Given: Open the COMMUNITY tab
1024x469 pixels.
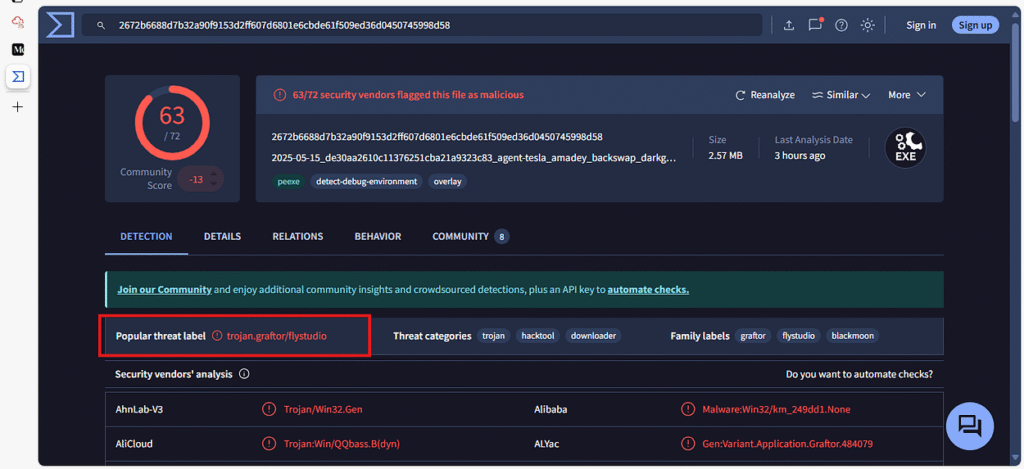Looking at the screenshot, I should (470, 236).
